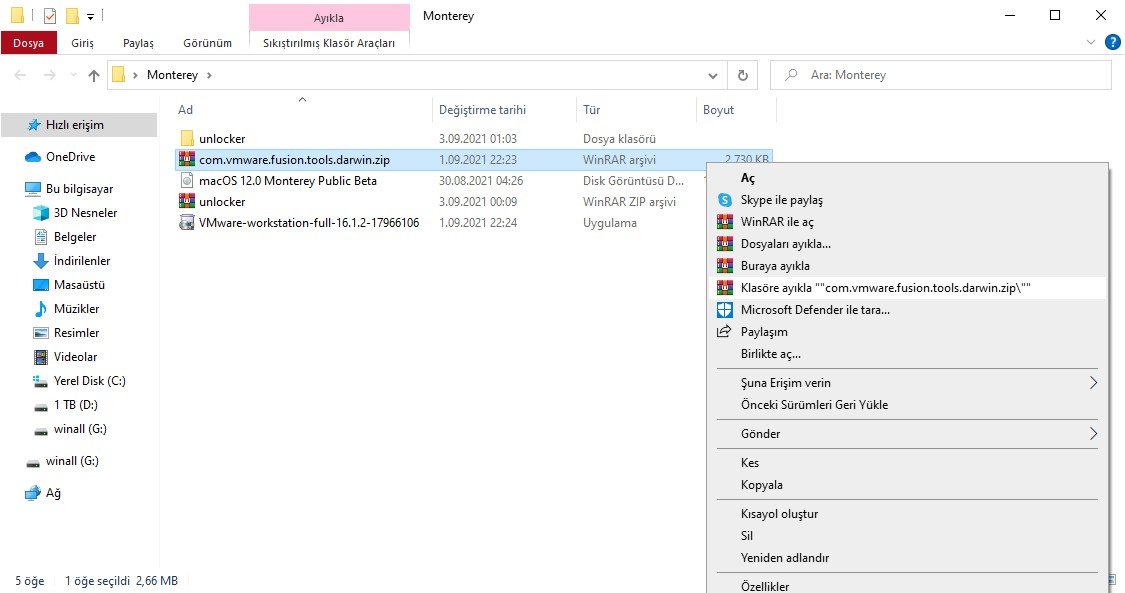This screenshot has width=1125, height=593.
Task: Open the Dosya tab
Action: (x=29, y=43)
